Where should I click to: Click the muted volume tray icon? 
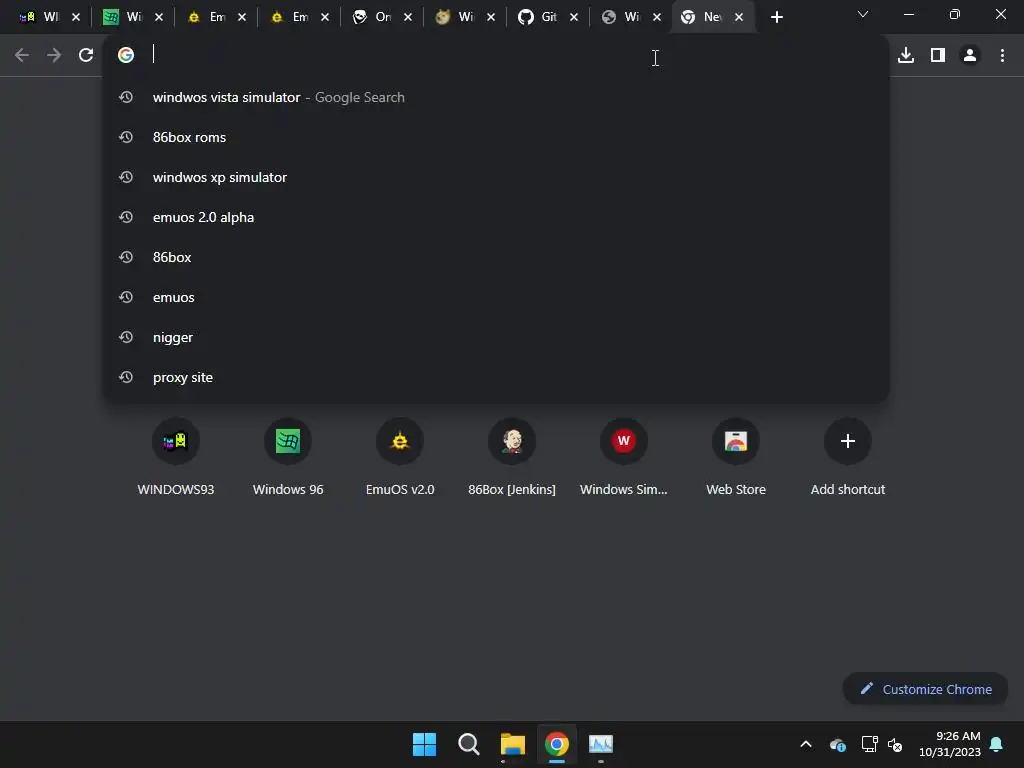point(895,744)
